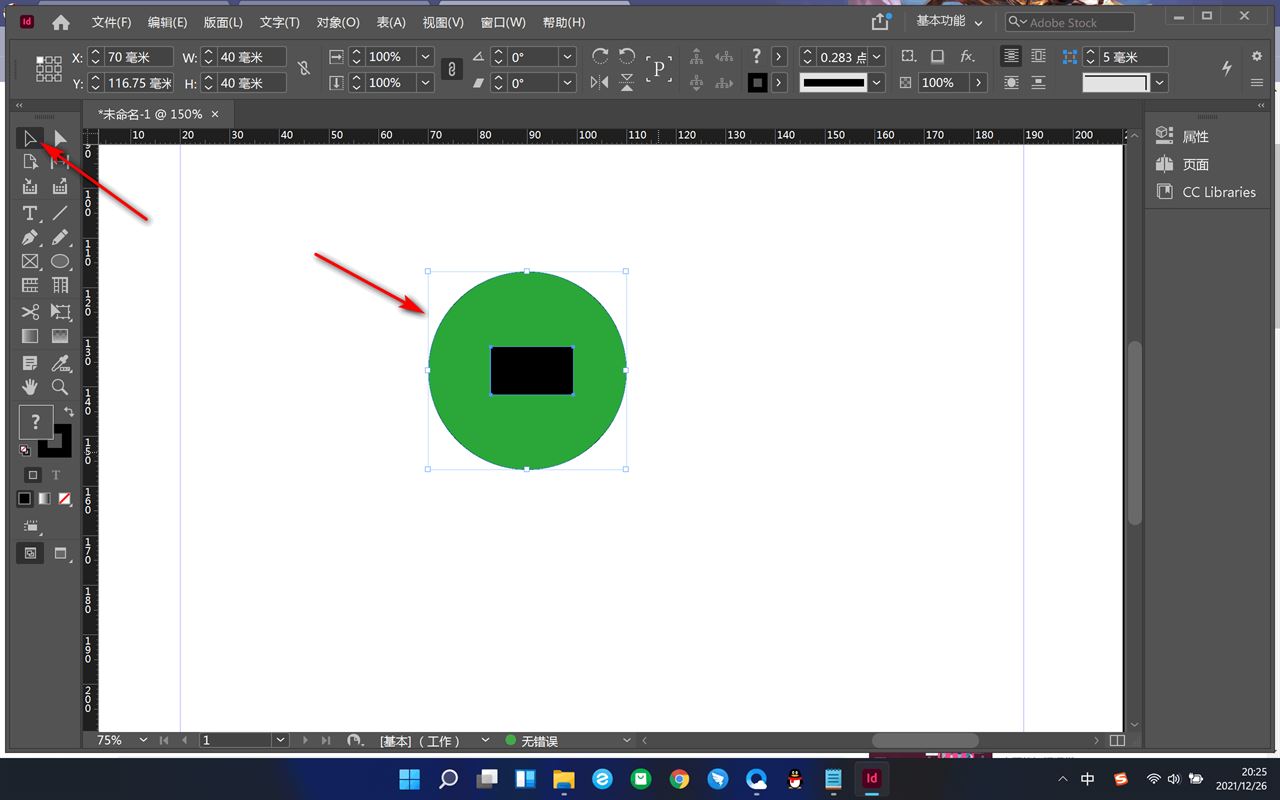Image resolution: width=1280 pixels, height=800 pixels.
Task: Open the CC Libraries panel
Action: coord(1205,192)
